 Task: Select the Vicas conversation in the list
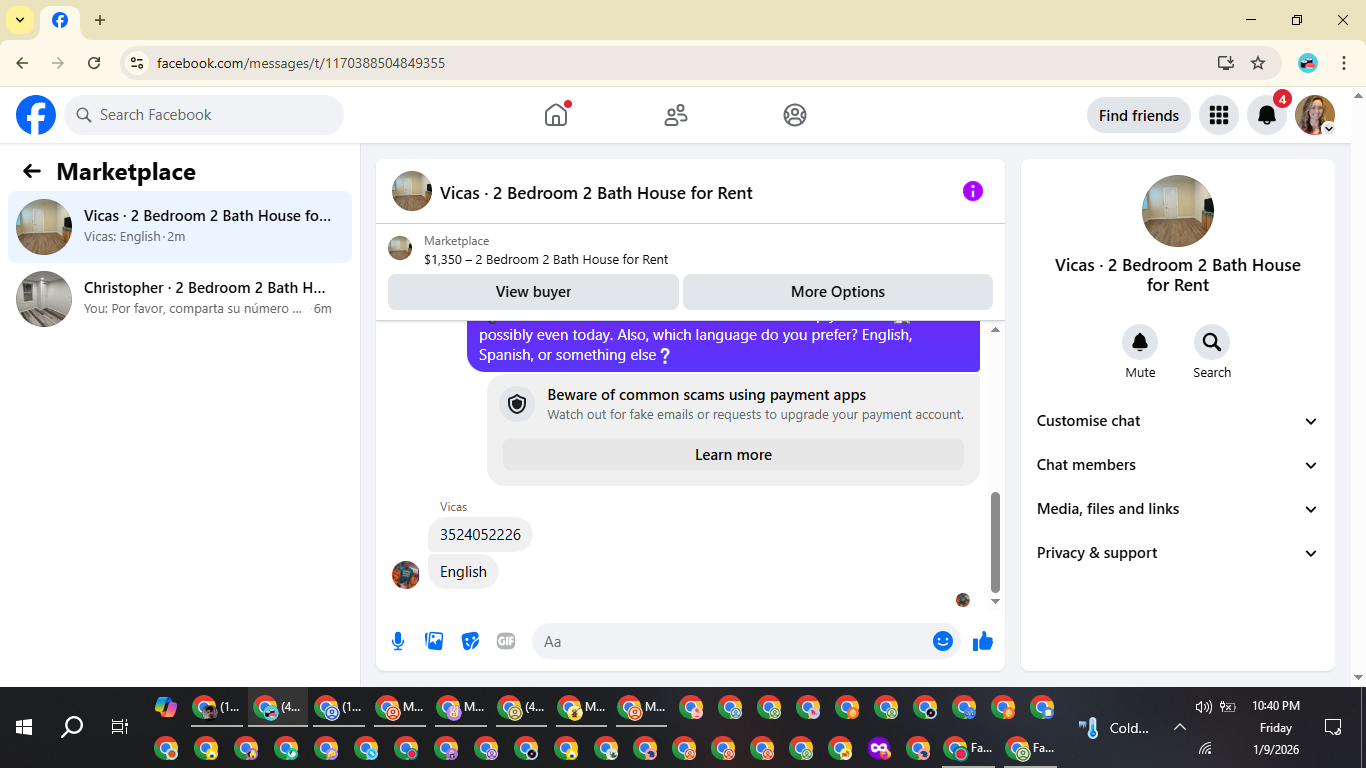(x=180, y=227)
